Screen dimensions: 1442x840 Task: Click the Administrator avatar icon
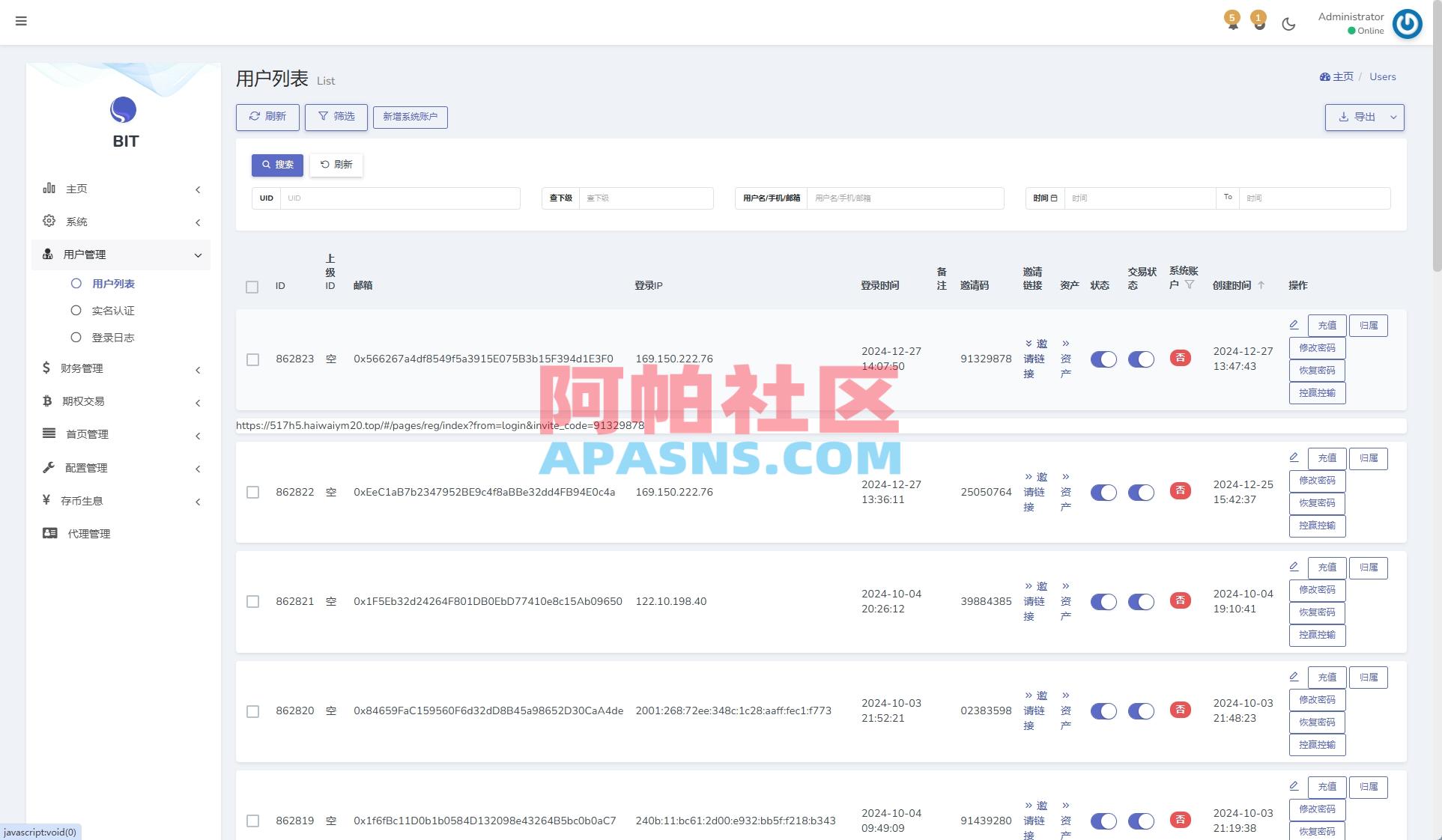coord(1407,23)
